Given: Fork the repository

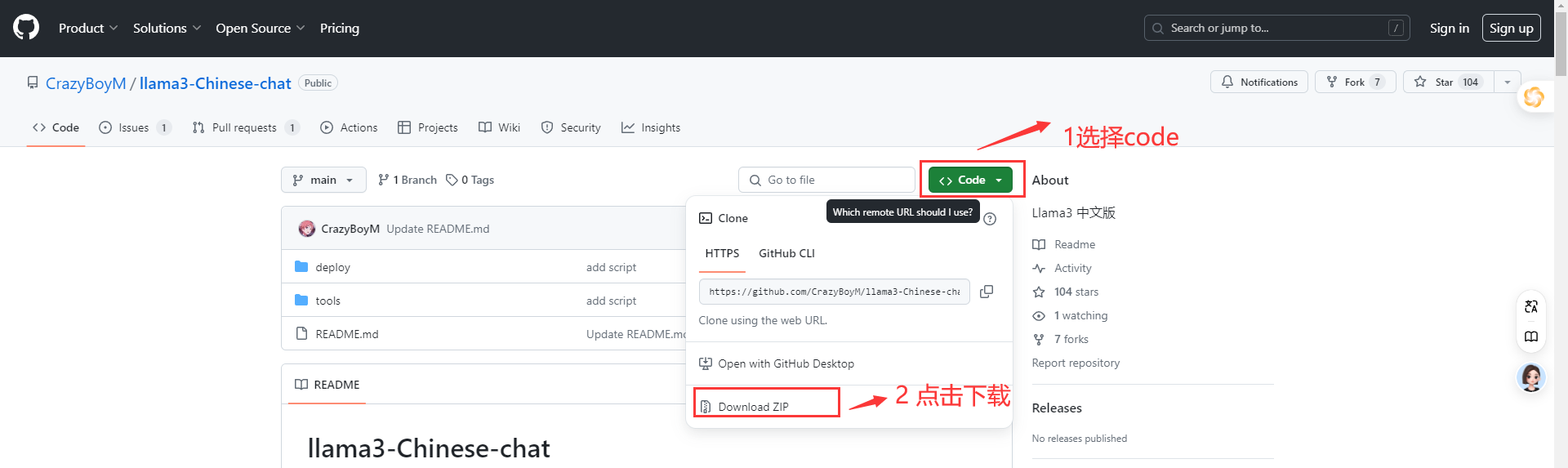Looking at the screenshot, I should tap(1355, 82).
